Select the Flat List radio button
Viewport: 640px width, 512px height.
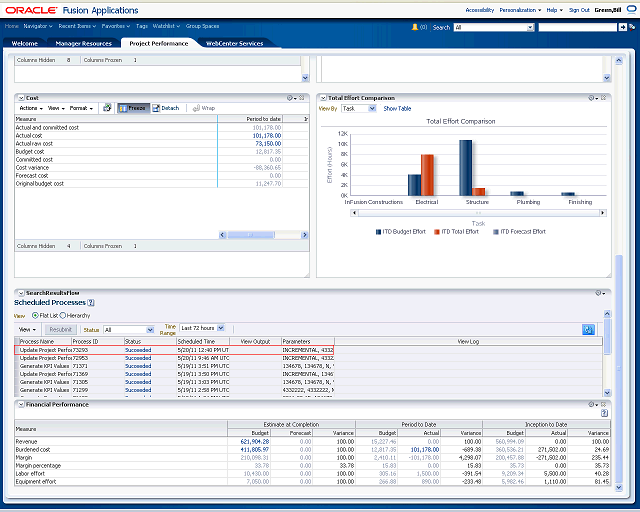click(35, 315)
